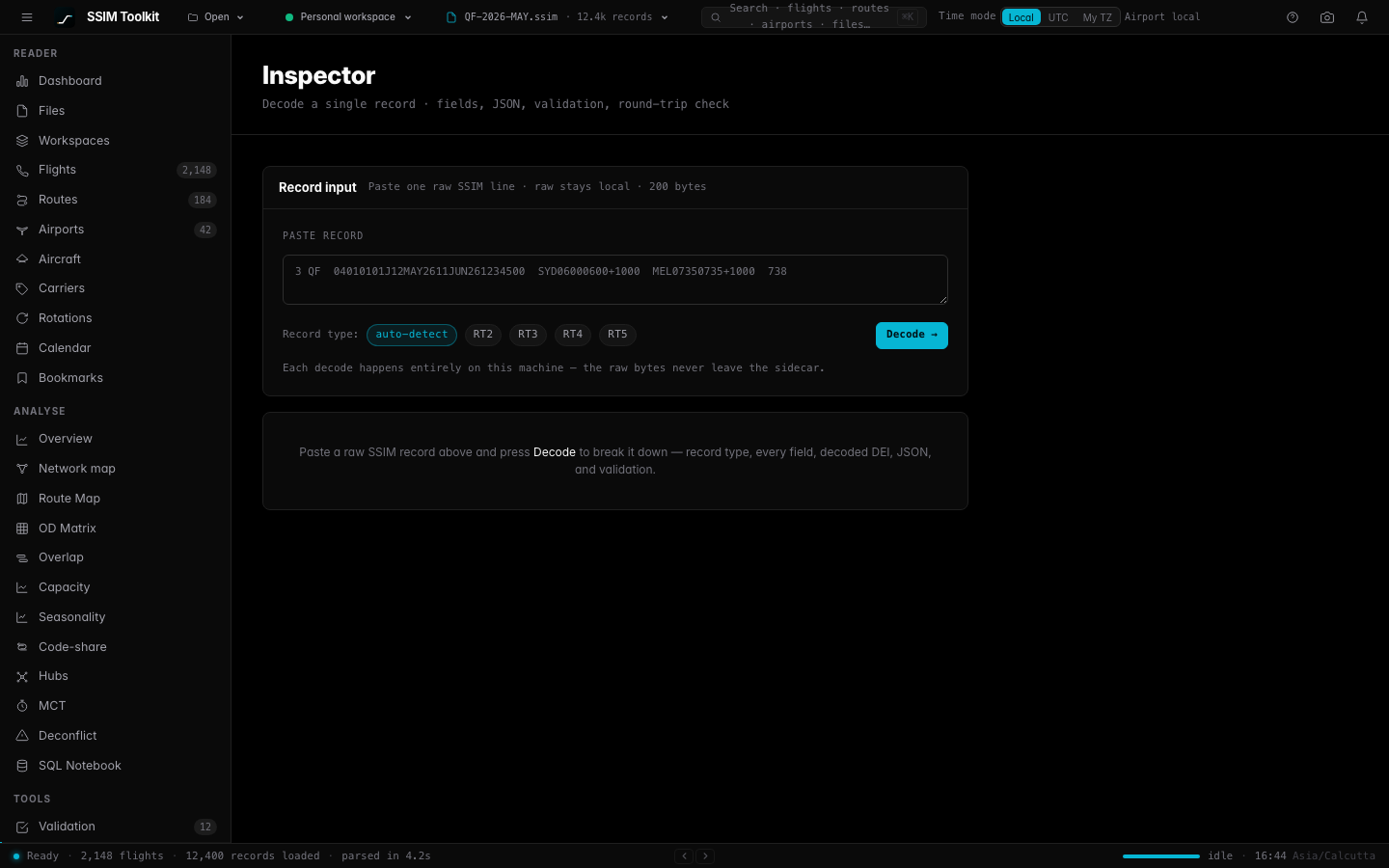Viewport: 1389px width, 868px height.
Task: Go to previous via status bar chevron
Action: click(x=684, y=855)
